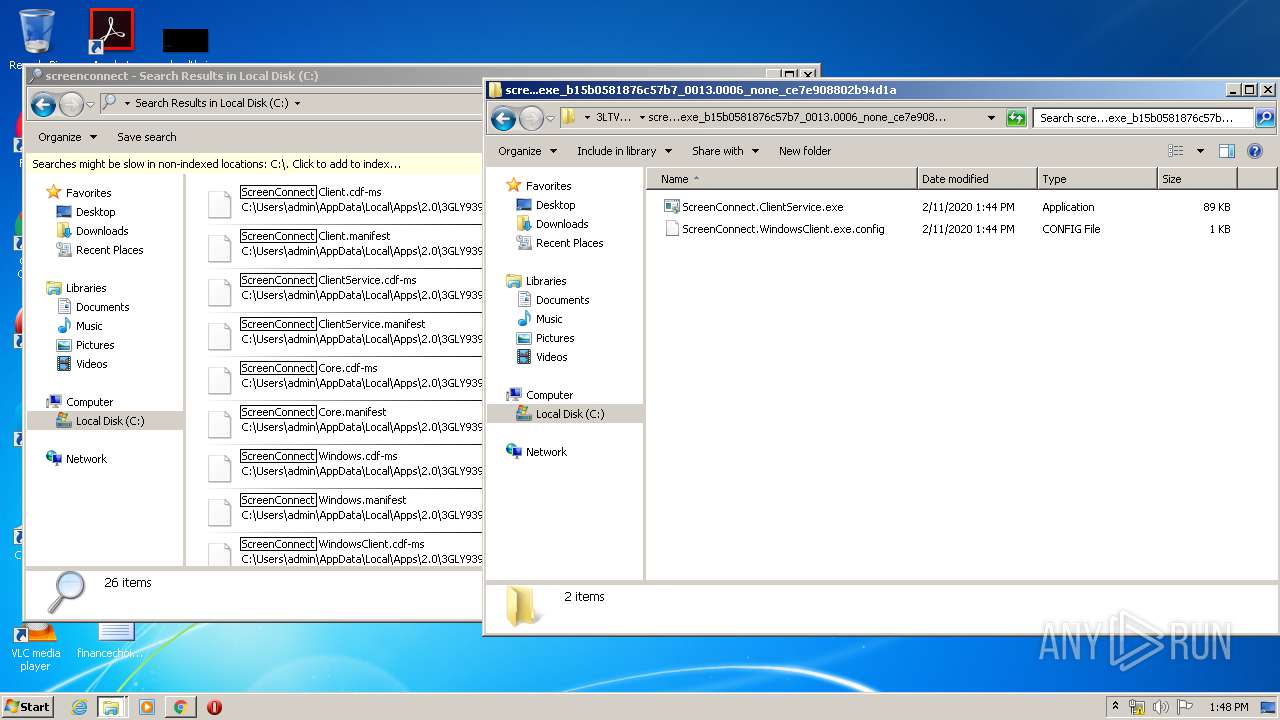Image resolution: width=1280 pixels, height=720 pixels.
Task: Click the taskbar clock showing 1:48 PM
Action: [1228, 707]
